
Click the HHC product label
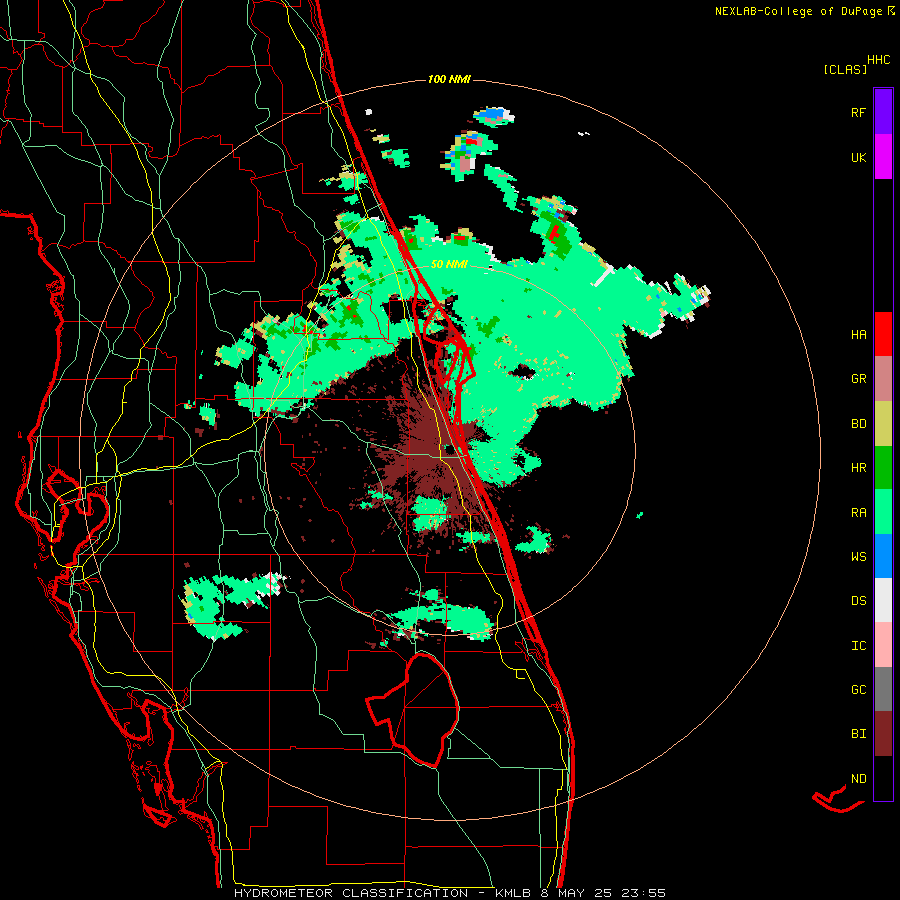coord(879,60)
